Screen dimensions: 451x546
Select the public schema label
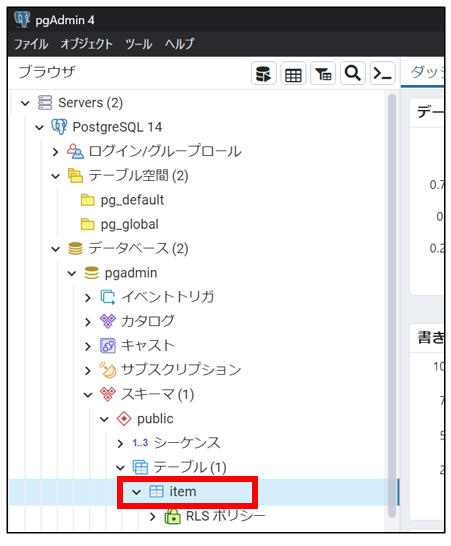pos(155,419)
